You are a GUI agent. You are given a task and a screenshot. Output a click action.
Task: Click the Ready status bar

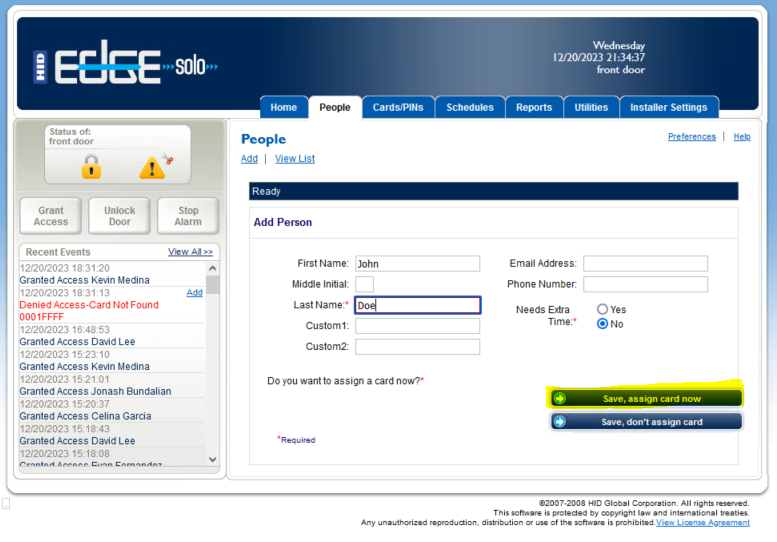click(494, 191)
